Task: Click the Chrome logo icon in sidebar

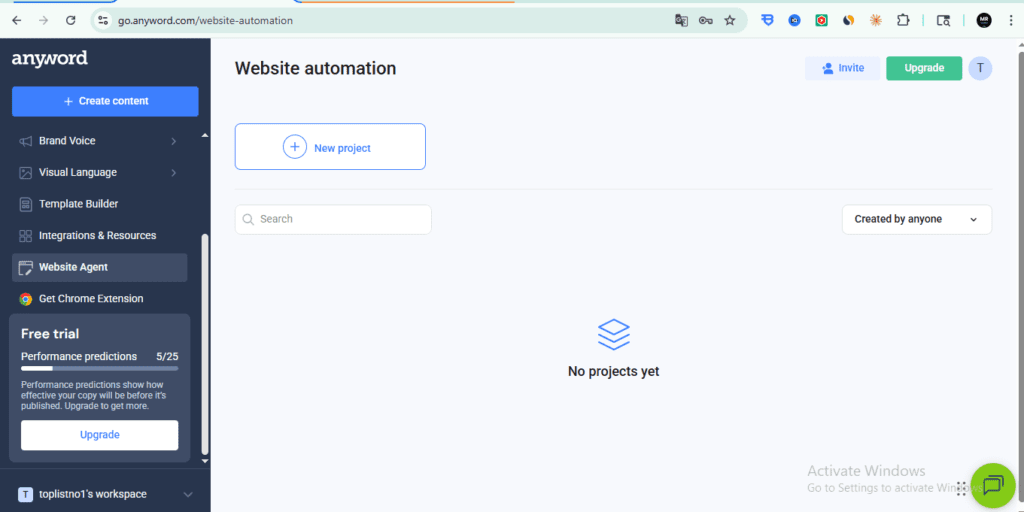Action: (25, 299)
